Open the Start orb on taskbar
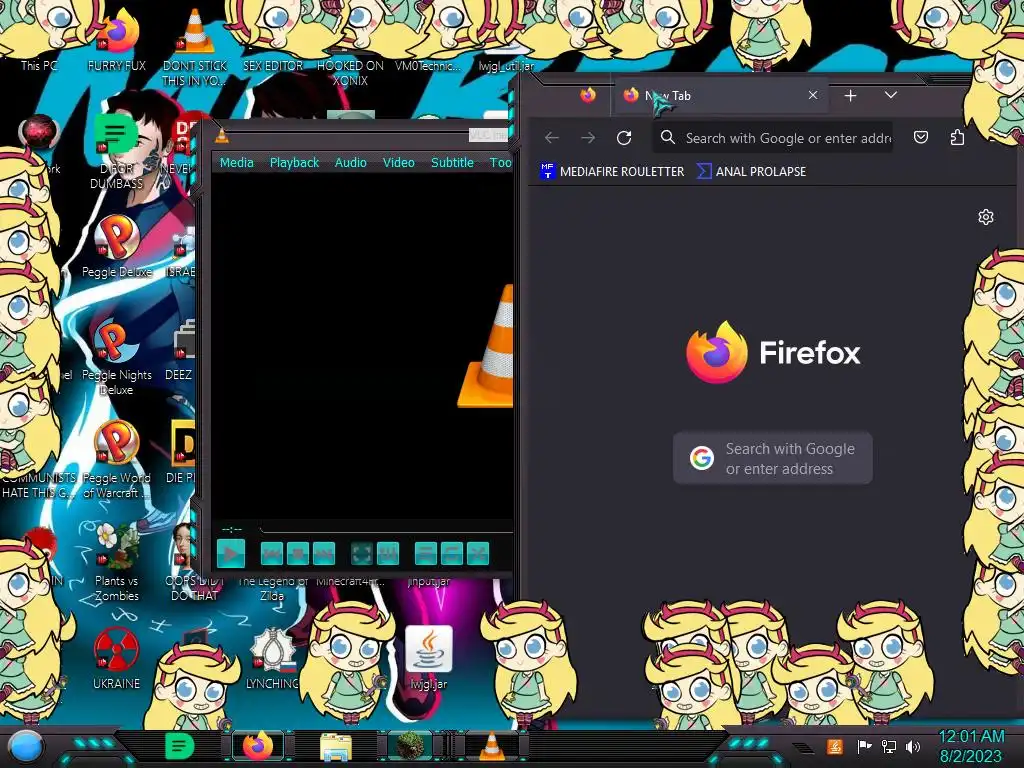1024x768 pixels. (x=25, y=746)
